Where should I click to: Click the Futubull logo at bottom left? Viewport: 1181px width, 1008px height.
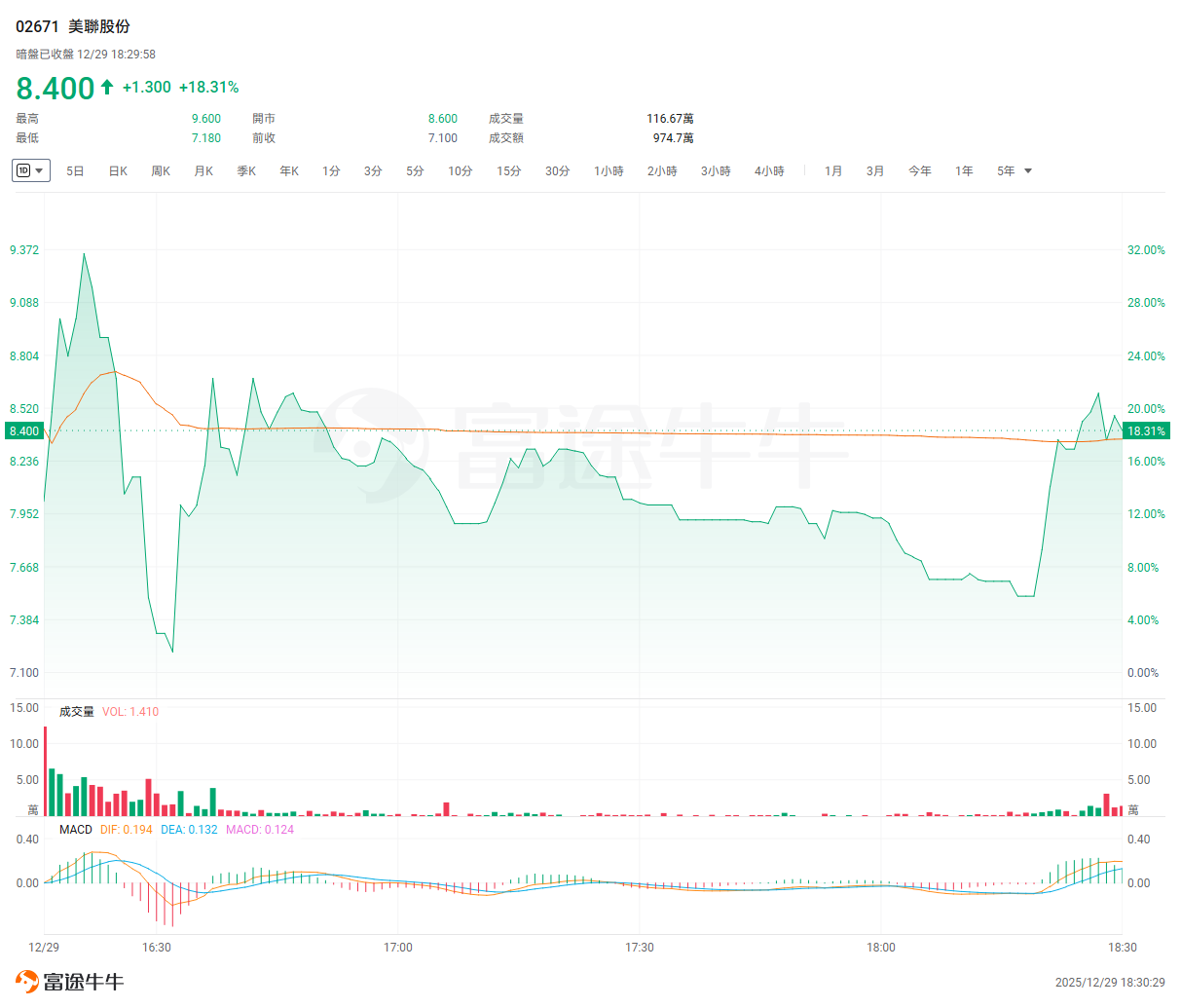click(x=69, y=981)
